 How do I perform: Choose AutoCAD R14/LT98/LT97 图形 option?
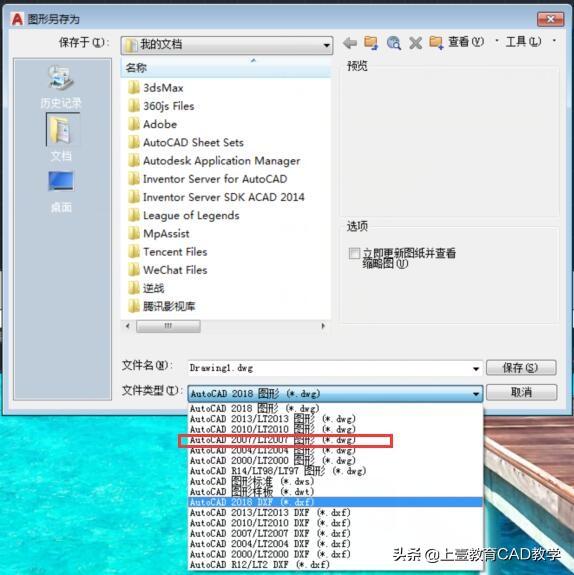click(335, 470)
